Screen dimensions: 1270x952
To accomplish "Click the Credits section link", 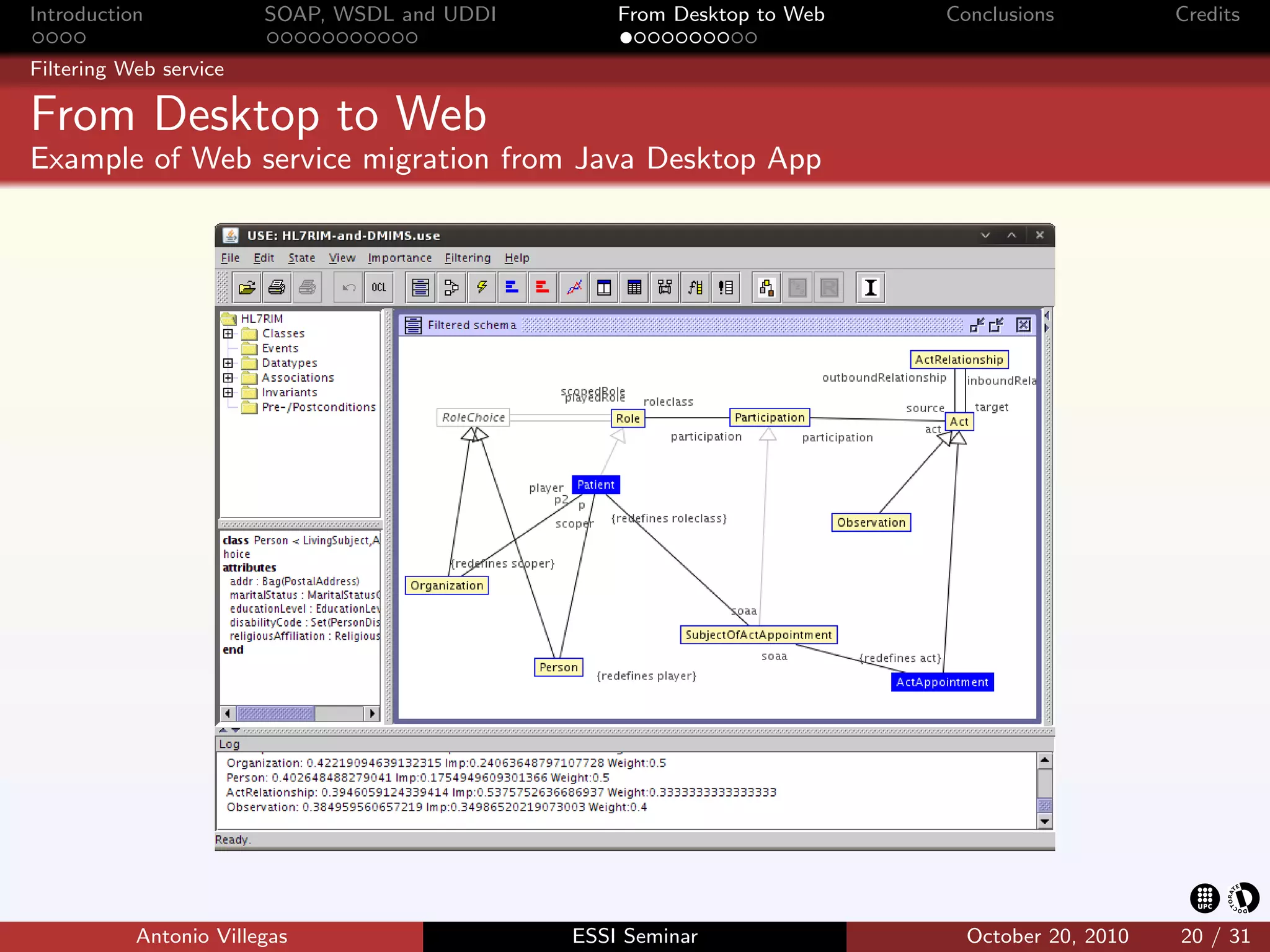I will pos(1207,14).
